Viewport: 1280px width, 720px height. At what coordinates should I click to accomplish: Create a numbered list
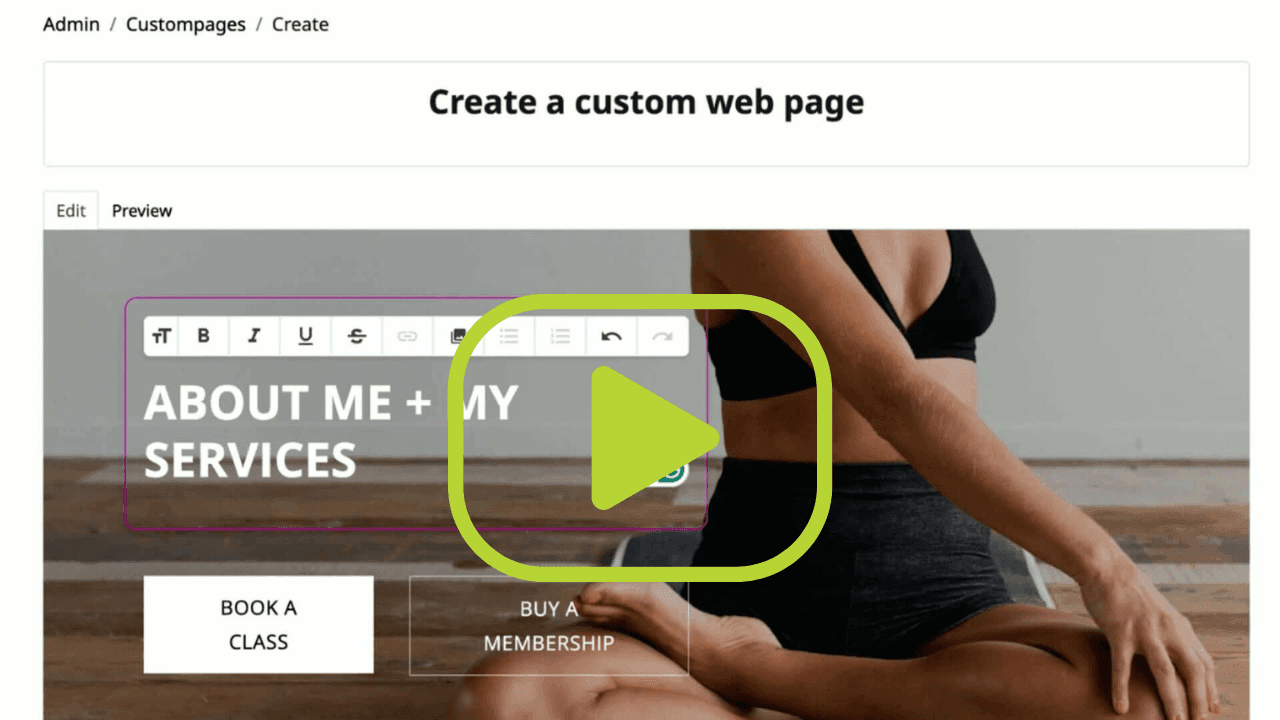coord(560,336)
